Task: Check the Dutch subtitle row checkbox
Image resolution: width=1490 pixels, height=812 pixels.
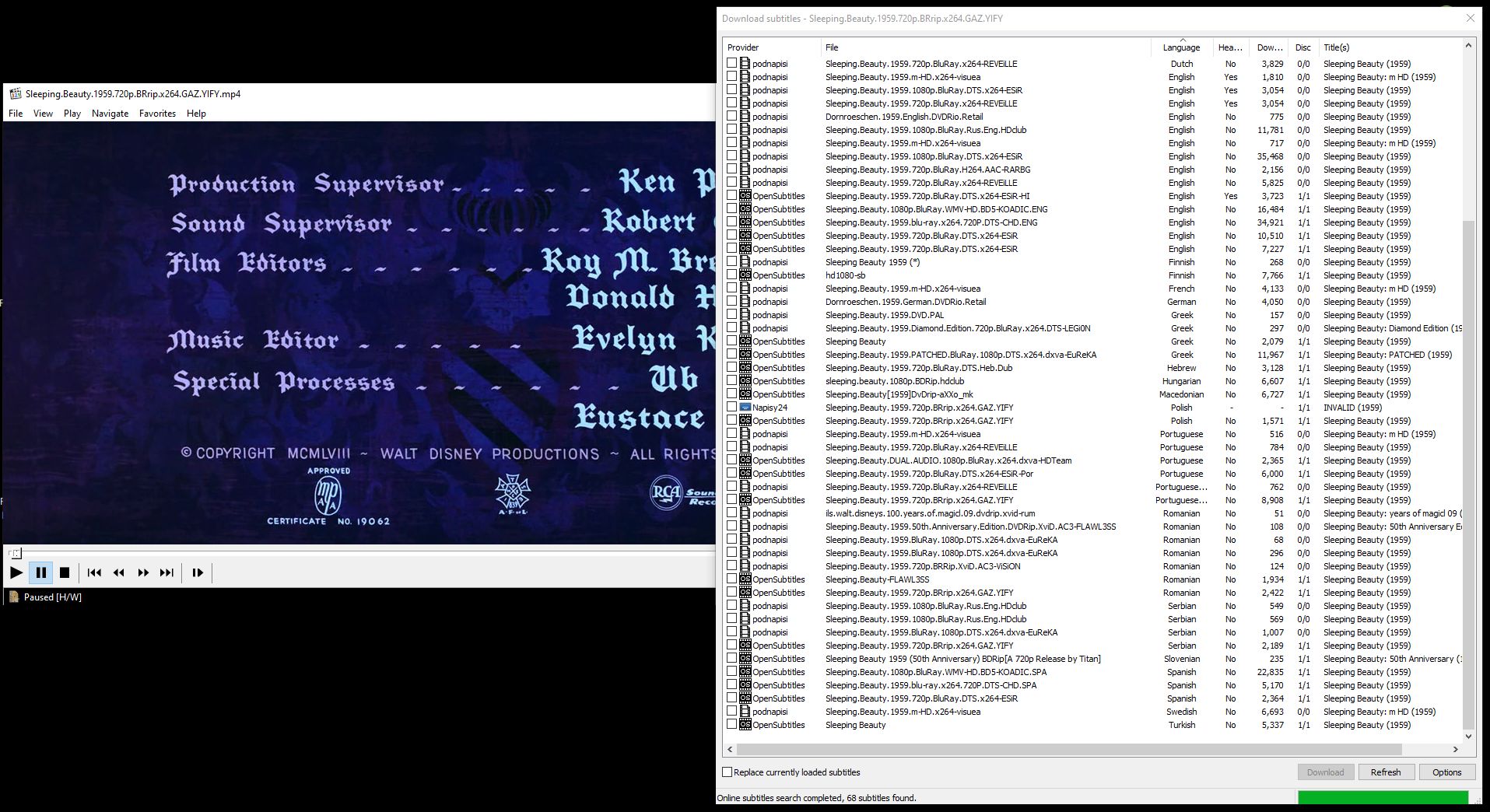Action: pyautogui.click(x=731, y=64)
